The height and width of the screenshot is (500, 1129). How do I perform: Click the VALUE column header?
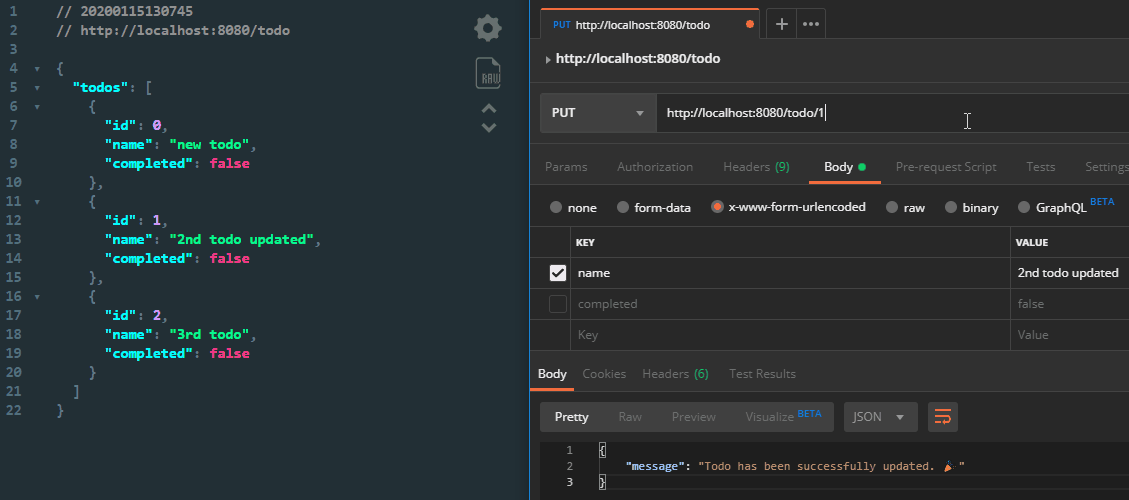click(1032, 243)
